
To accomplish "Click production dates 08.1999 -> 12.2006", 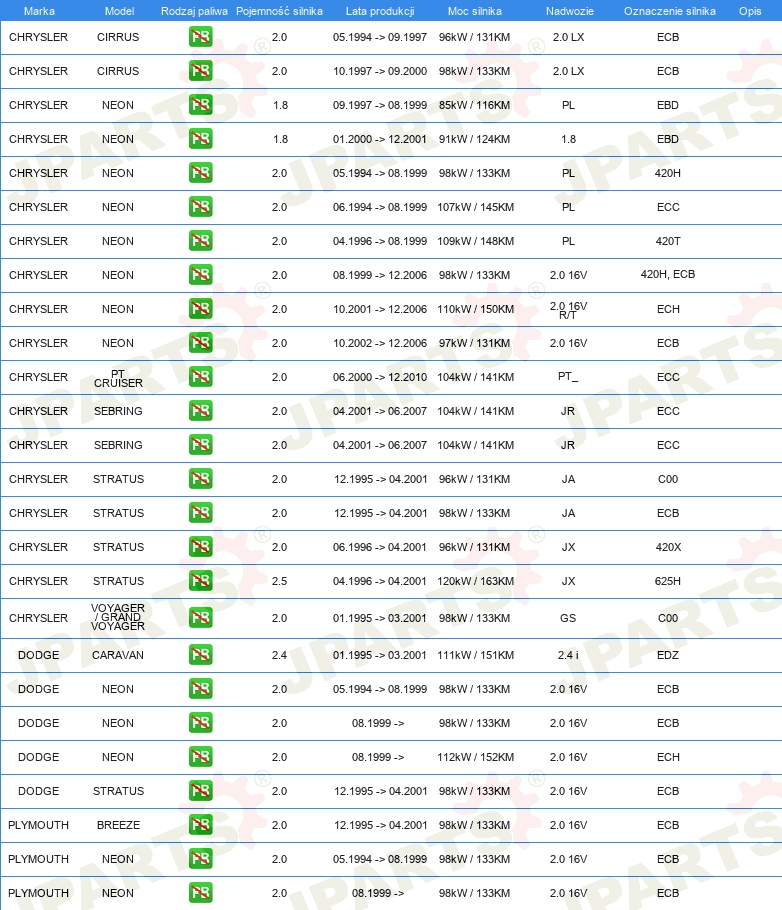I will pos(380,275).
